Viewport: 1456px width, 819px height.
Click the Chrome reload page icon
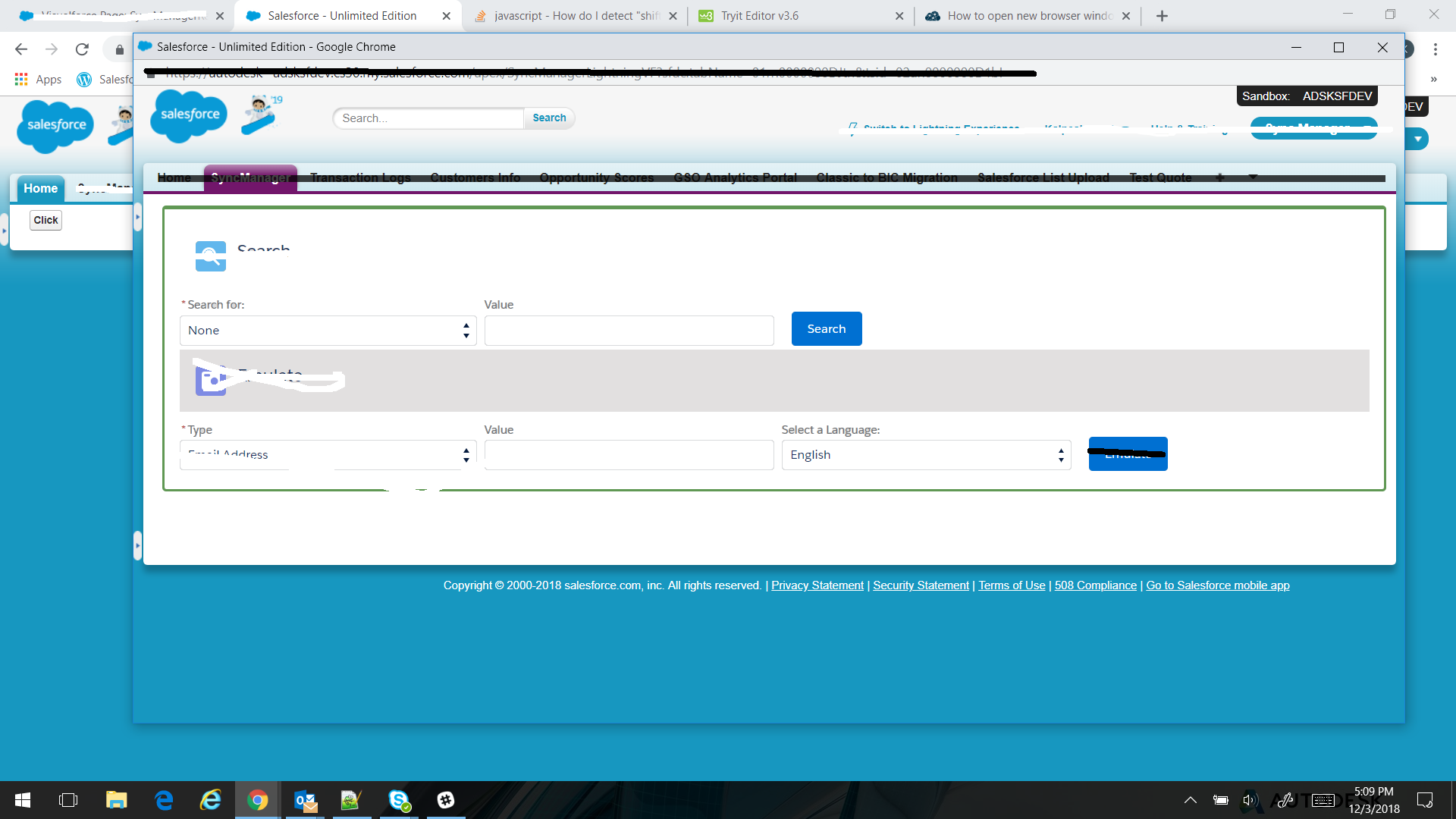[x=82, y=49]
